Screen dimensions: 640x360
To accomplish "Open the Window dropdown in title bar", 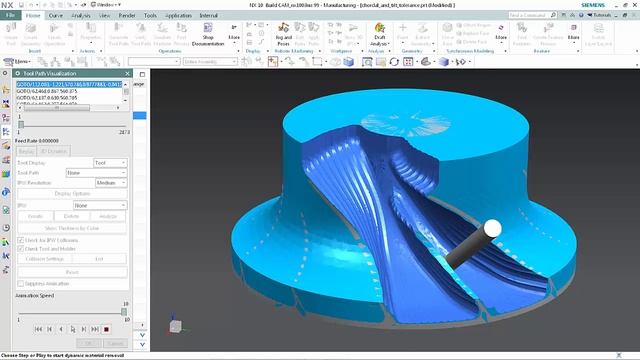I will coord(106,5).
